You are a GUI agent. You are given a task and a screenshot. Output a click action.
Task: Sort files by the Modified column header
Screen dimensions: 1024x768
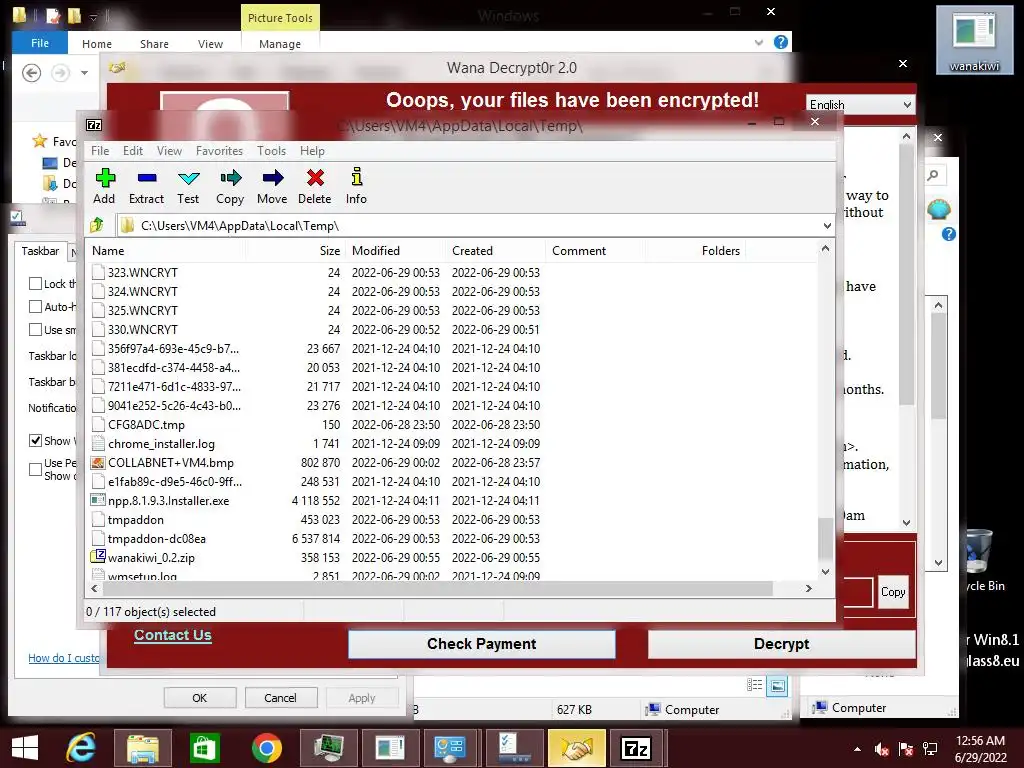click(x=395, y=251)
